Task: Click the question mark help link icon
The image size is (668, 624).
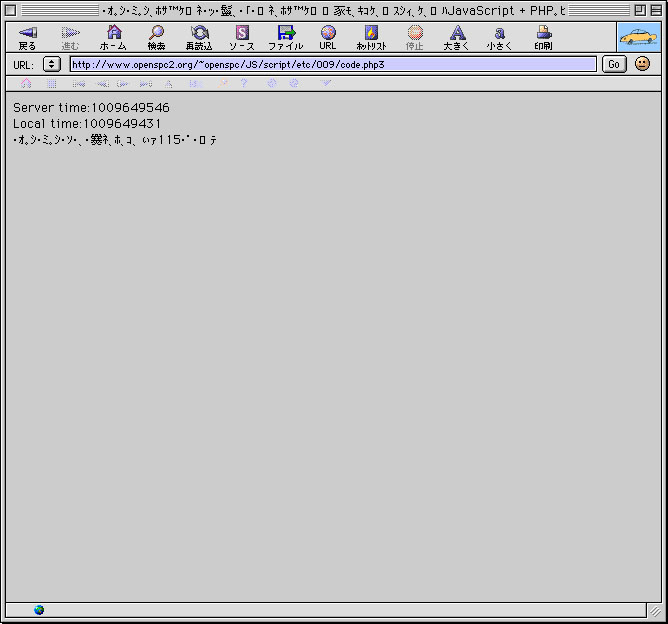Action: tap(244, 83)
